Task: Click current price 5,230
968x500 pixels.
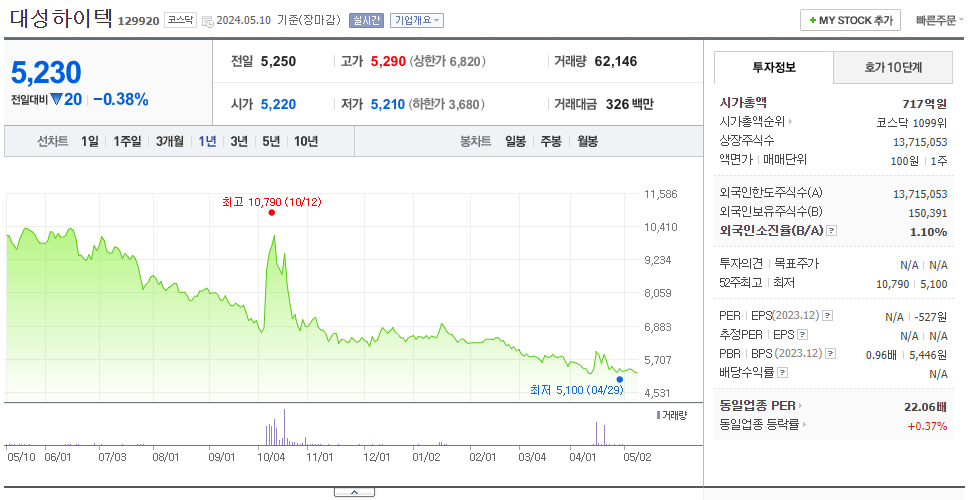Action: point(46,73)
